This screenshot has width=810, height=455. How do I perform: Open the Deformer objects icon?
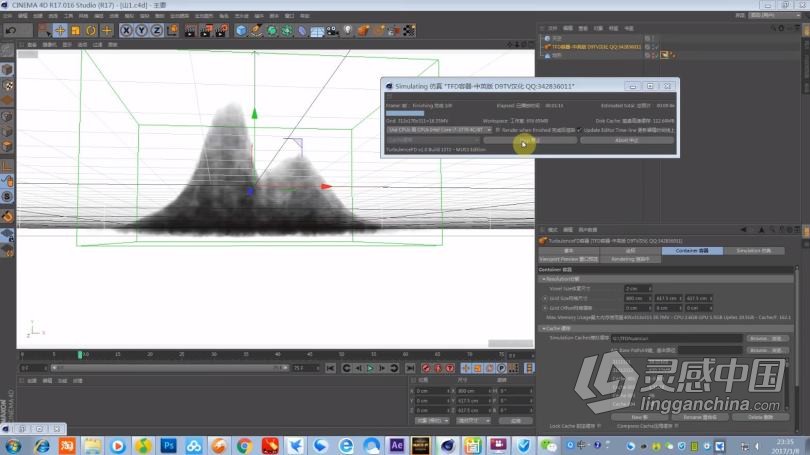click(302, 30)
